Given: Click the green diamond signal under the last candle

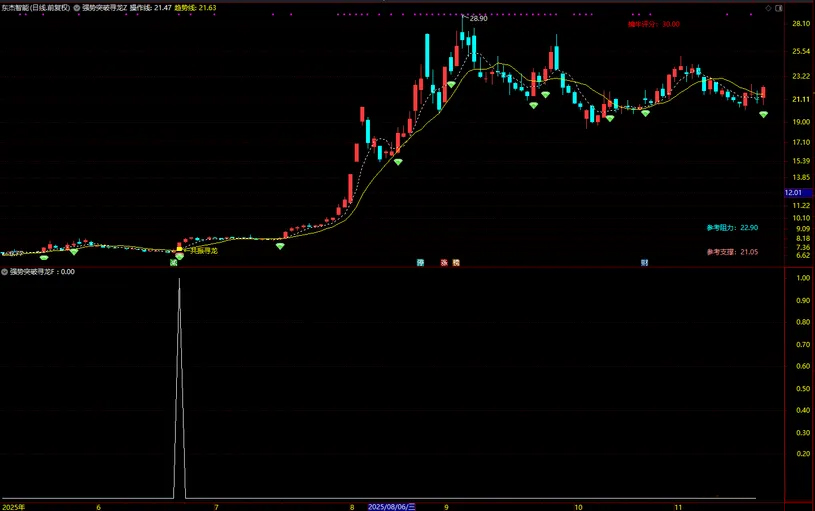Looking at the screenshot, I should coord(763,115).
